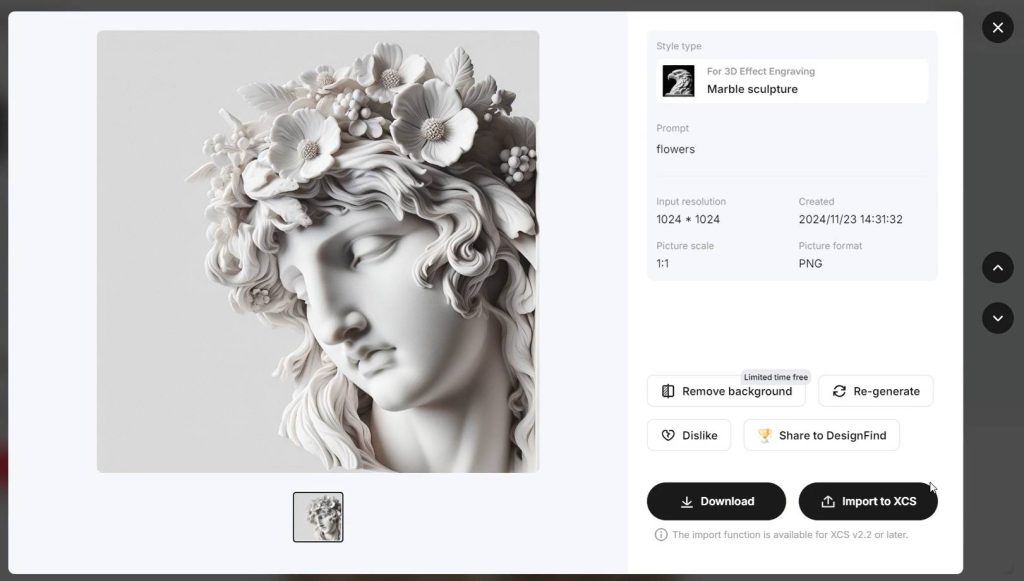
Task: Mark image with Dislike button
Action: pyautogui.click(x=688, y=435)
